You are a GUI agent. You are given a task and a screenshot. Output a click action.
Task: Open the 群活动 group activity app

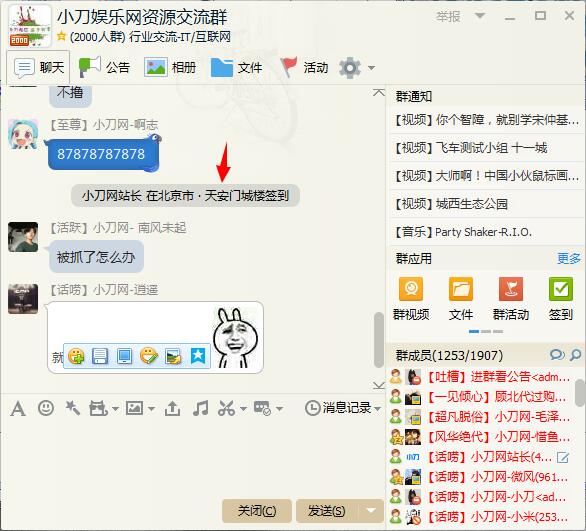click(511, 299)
